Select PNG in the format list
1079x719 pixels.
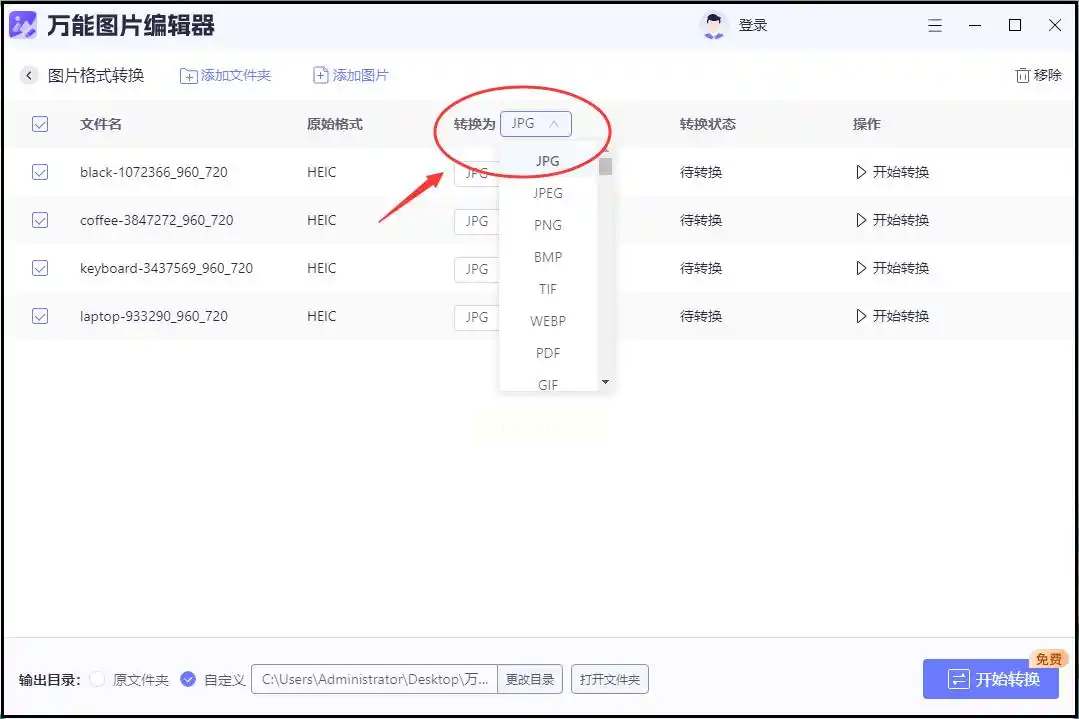(x=548, y=225)
